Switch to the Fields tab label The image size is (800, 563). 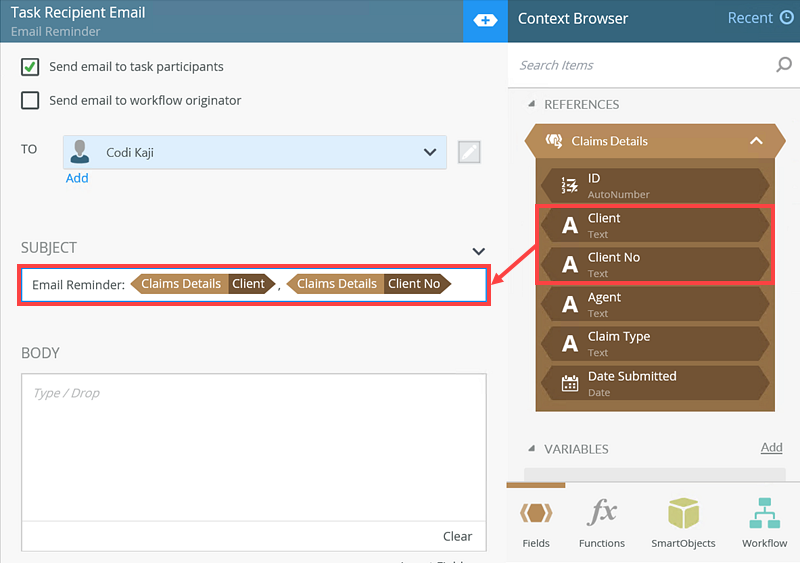tap(536, 543)
